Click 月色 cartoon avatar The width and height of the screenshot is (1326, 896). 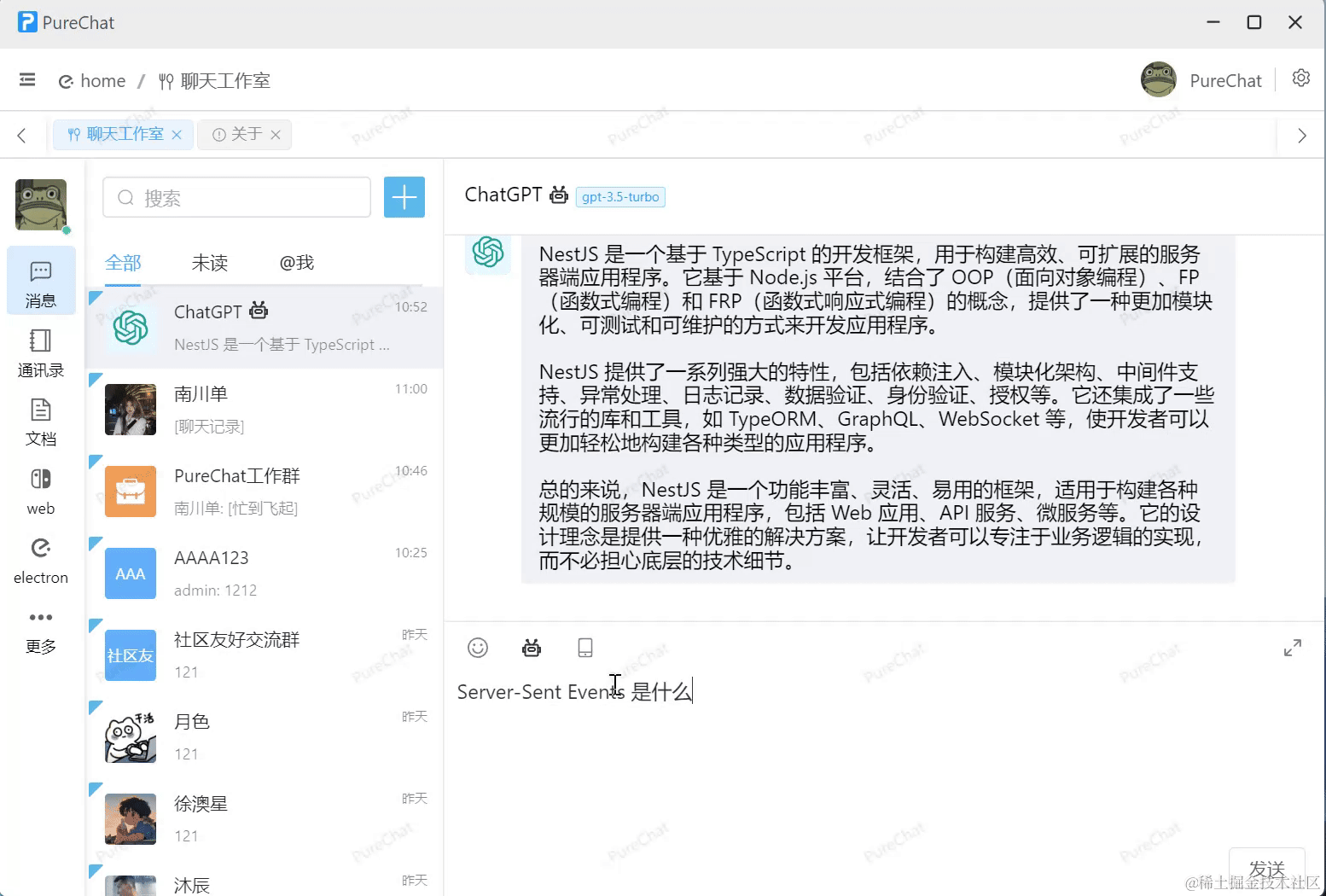click(131, 737)
